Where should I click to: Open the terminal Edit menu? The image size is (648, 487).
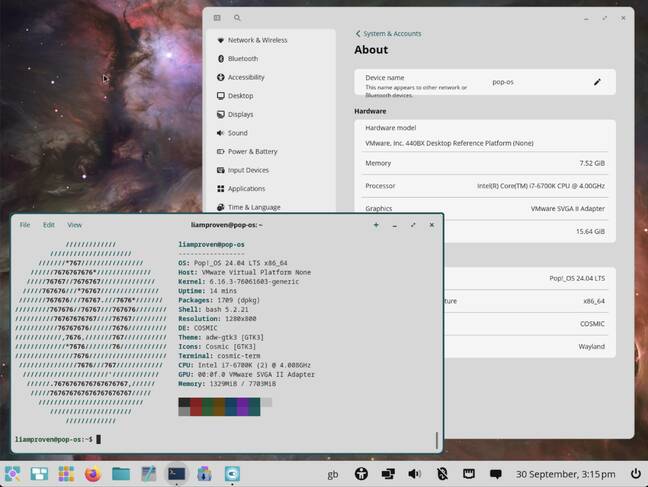coord(49,225)
